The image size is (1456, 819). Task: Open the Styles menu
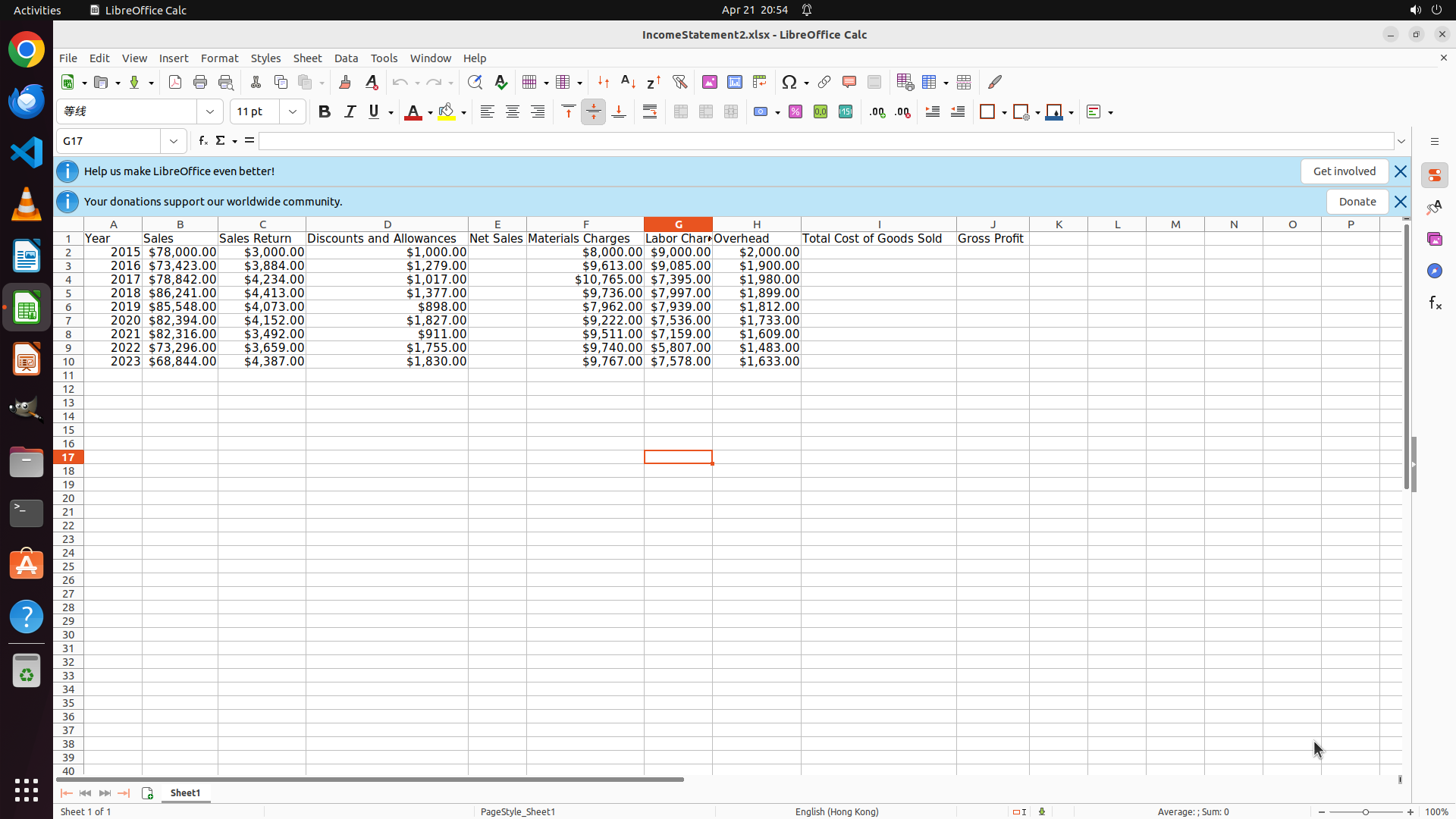pyautogui.click(x=265, y=58)
